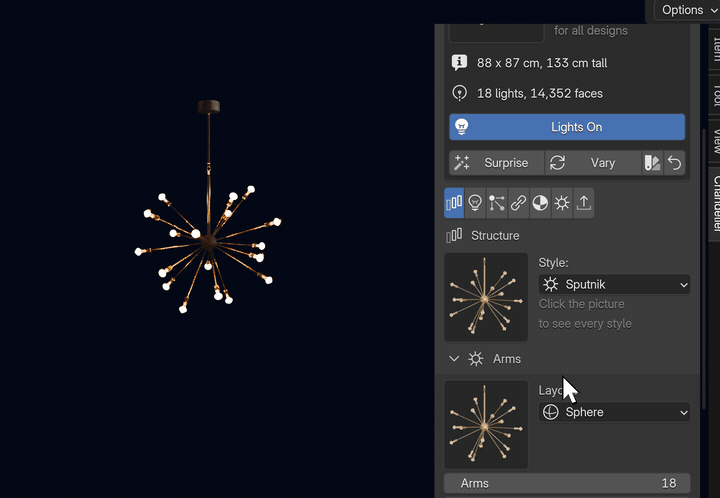Image resolution: width=720 pixels, height=498 pixels.
Task: Click the Surprise button
Action: (x=497, y=163)
